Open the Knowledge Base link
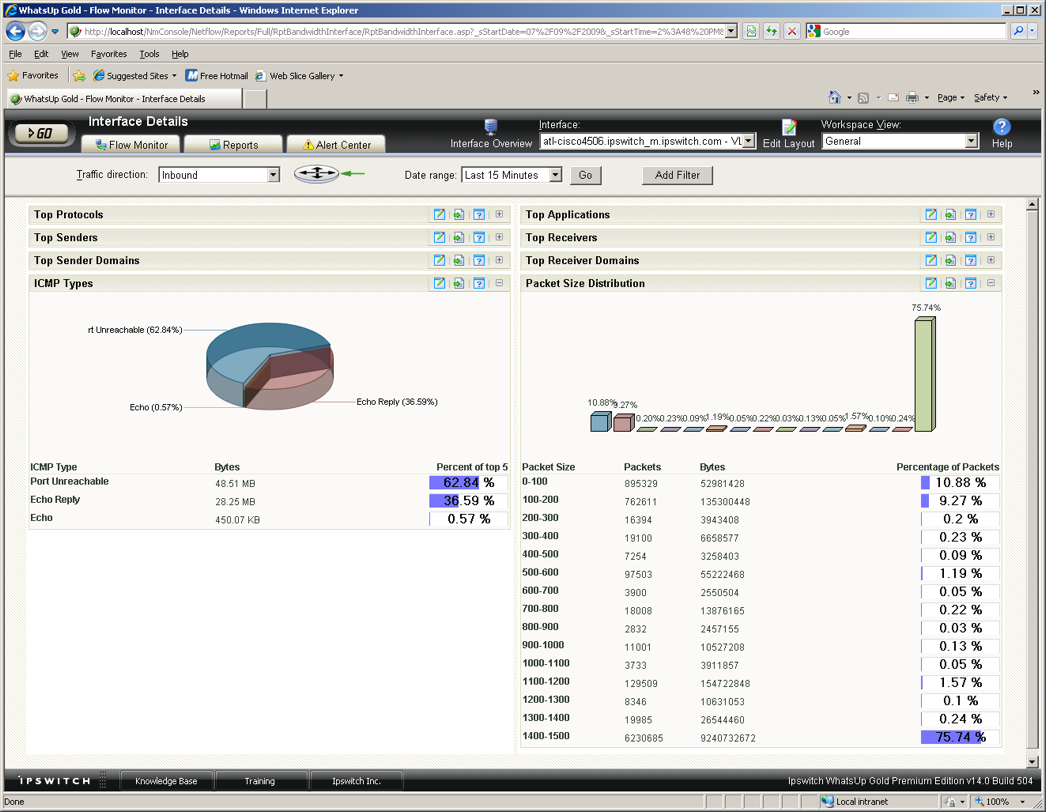This screenshot has height=812, width=1046. [166, 781]
